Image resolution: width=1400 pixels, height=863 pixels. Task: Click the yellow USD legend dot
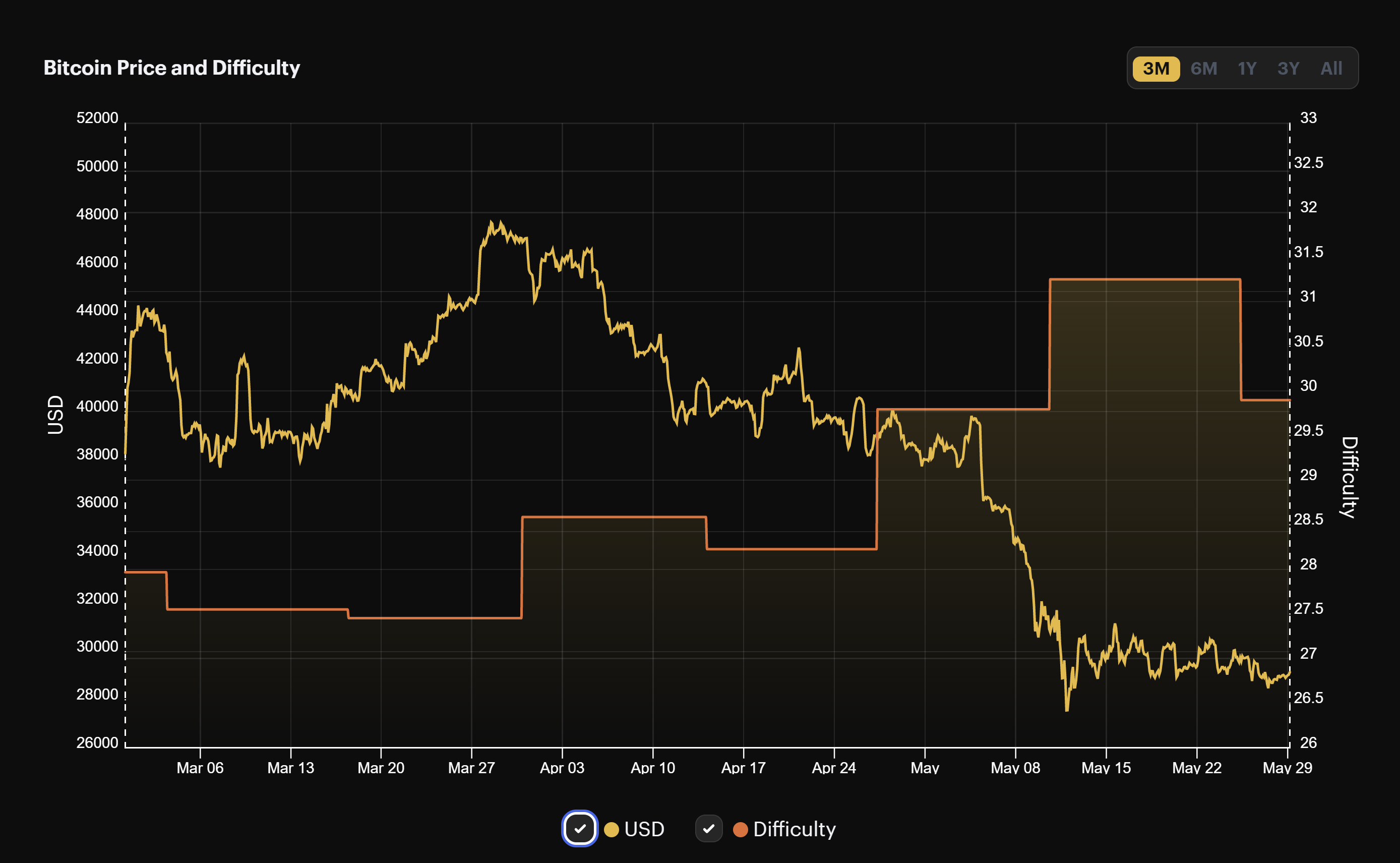point(611,829)
